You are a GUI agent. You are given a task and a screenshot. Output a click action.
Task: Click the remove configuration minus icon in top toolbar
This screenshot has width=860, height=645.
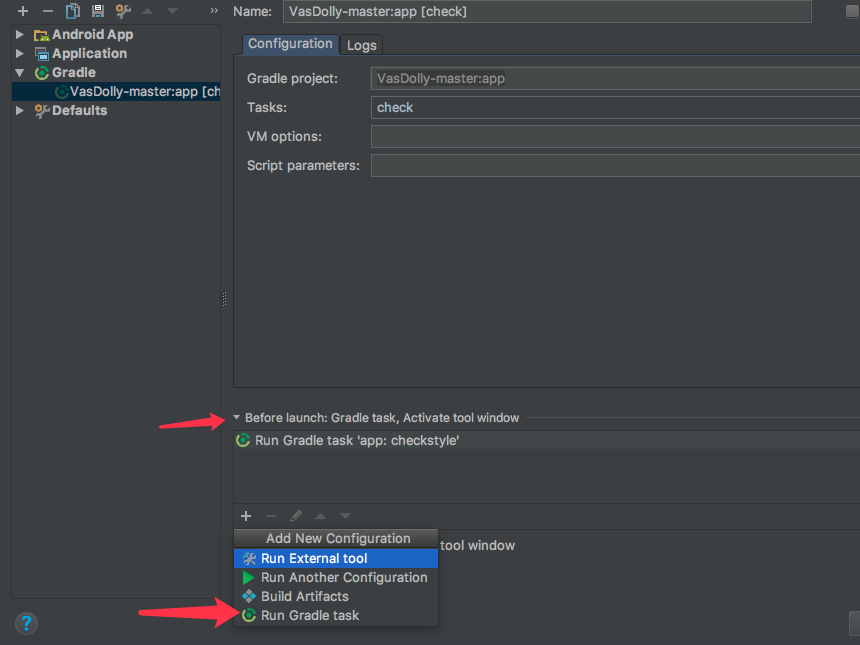coord(47,11)
